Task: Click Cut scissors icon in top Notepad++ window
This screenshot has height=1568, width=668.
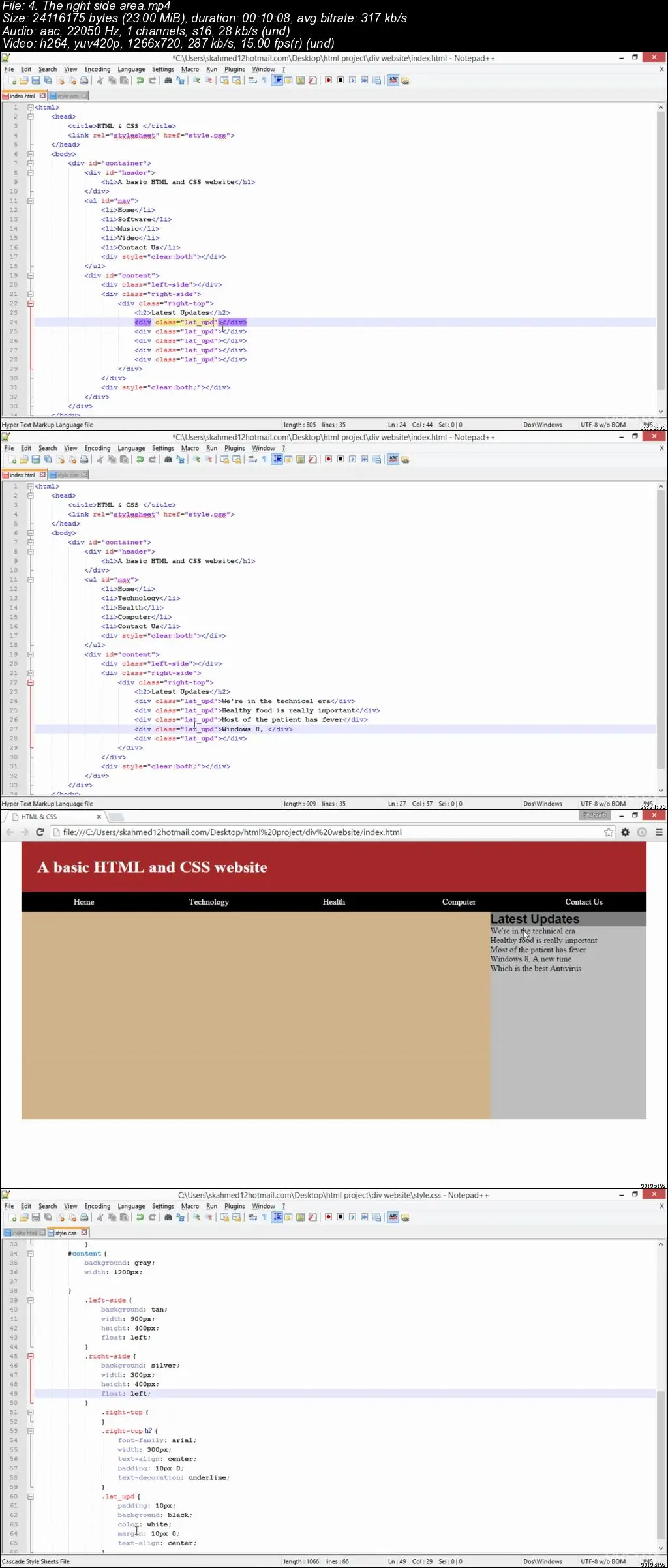Action: [x=100, y=81]
